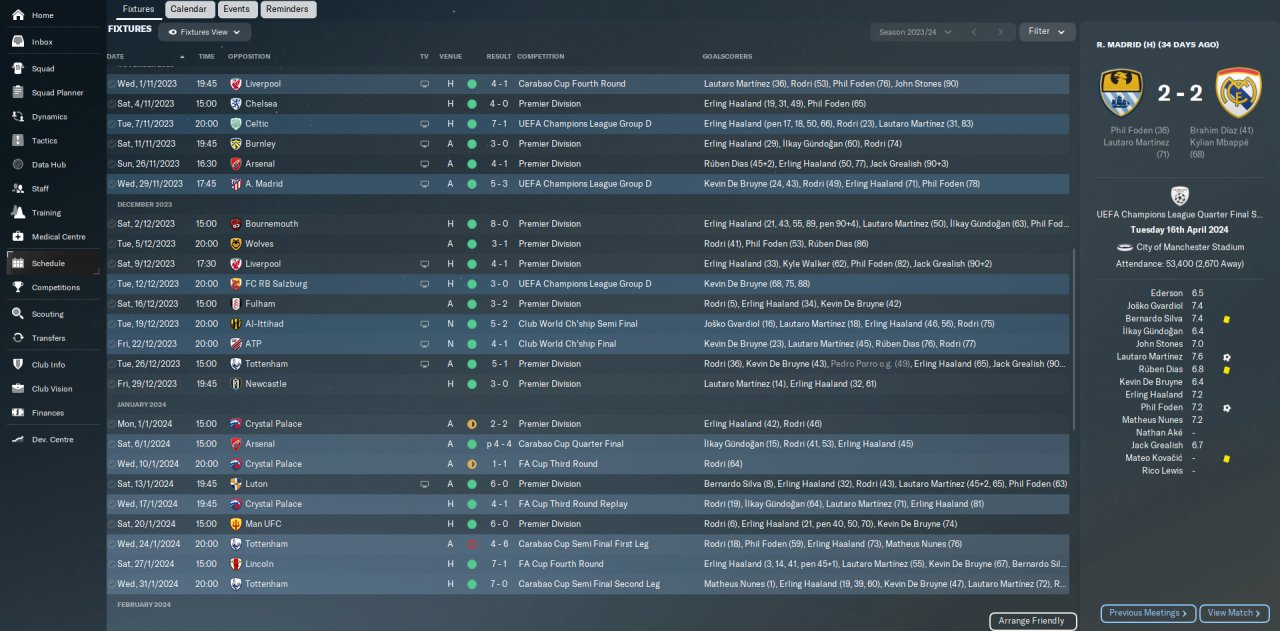
Task: Click Ederson in player ratings list
Action: (x=1166, y=293)
